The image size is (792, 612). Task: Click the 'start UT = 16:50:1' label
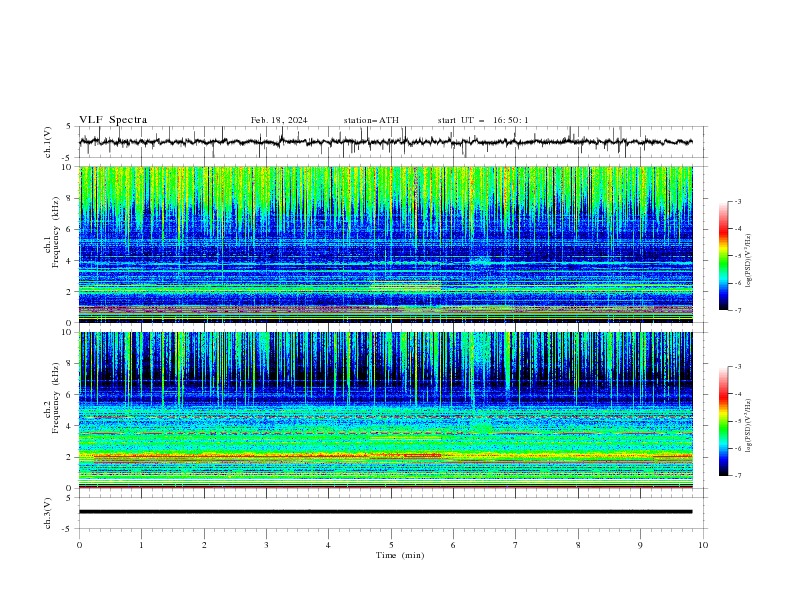(x=483, y=120)
